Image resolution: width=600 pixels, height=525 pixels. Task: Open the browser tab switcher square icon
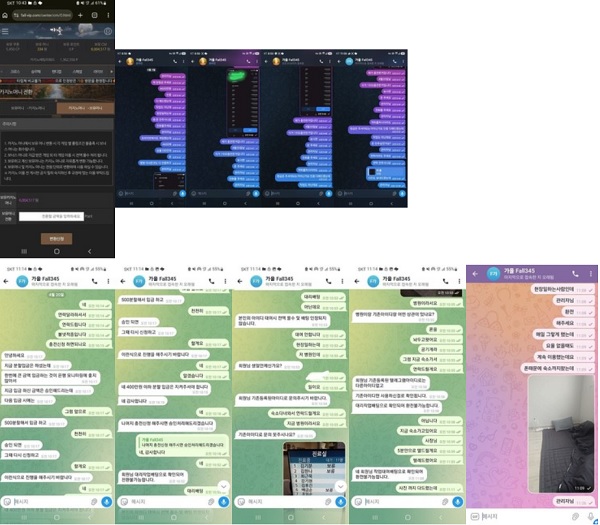click(95, 15)
